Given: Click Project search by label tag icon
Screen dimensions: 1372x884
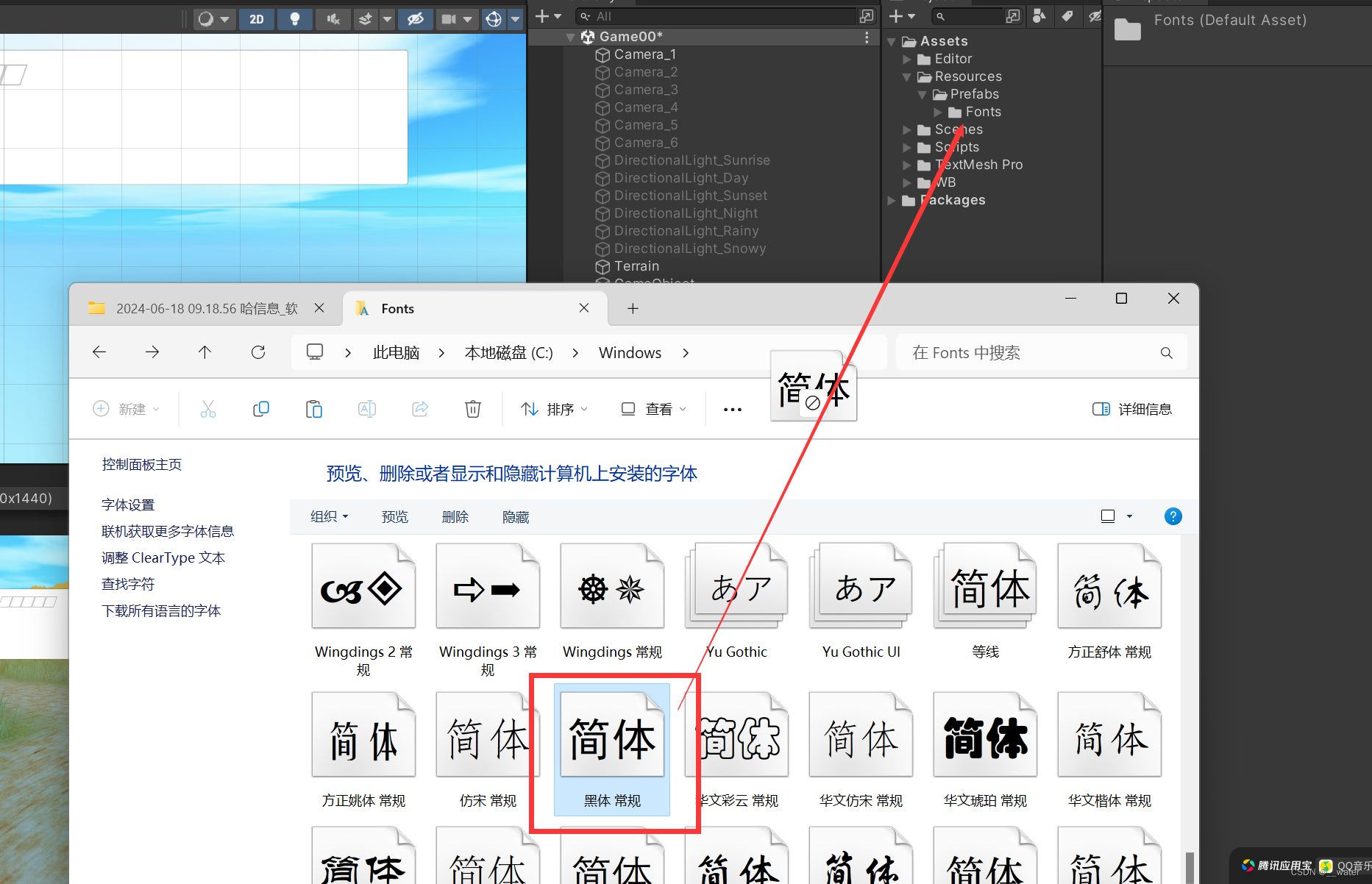Looking at the screenshot, I should click(1067, 16).
